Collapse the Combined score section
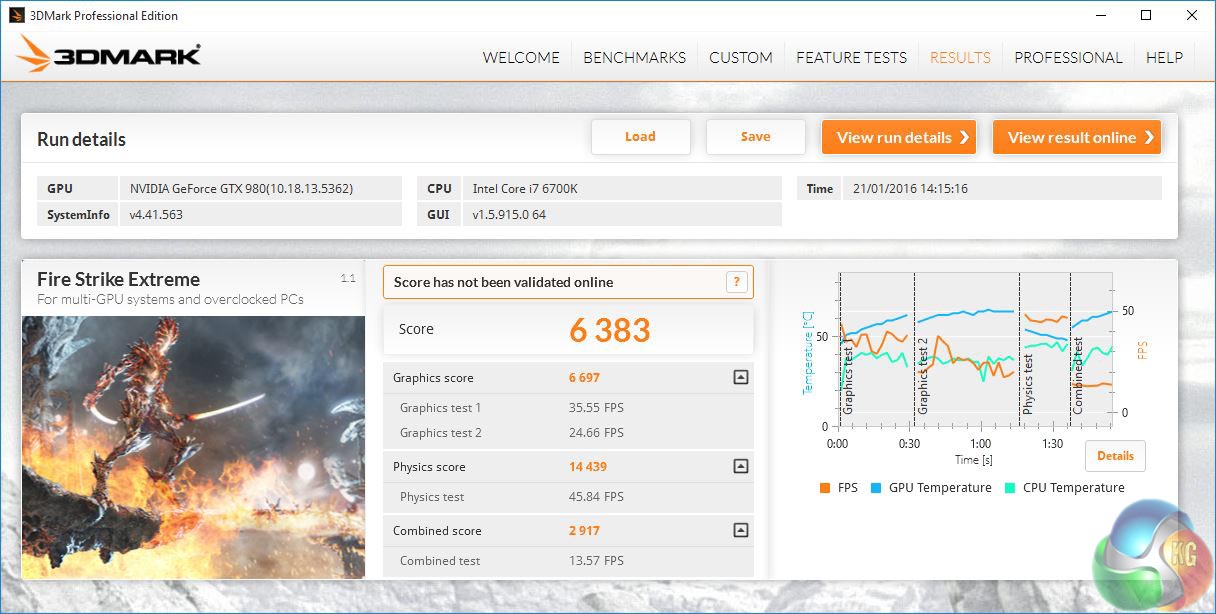Image resolution: width=1216 pixels, height=614 pixels. point(740,530)
